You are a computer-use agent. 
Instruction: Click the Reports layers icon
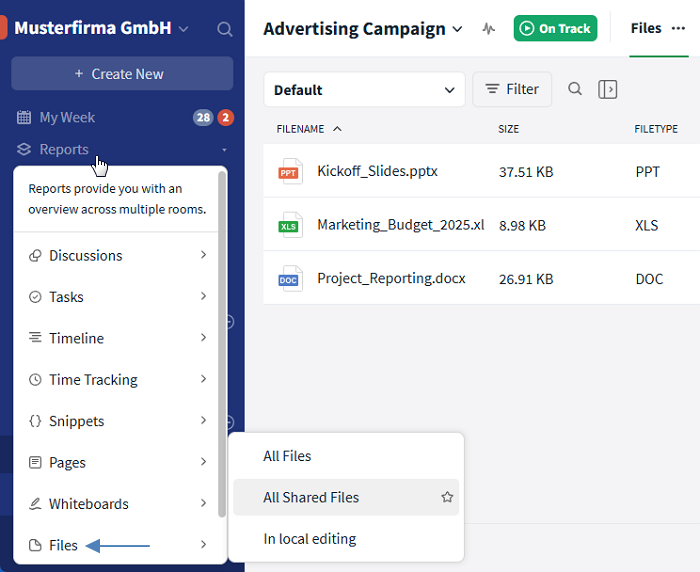tap(24, 149)
